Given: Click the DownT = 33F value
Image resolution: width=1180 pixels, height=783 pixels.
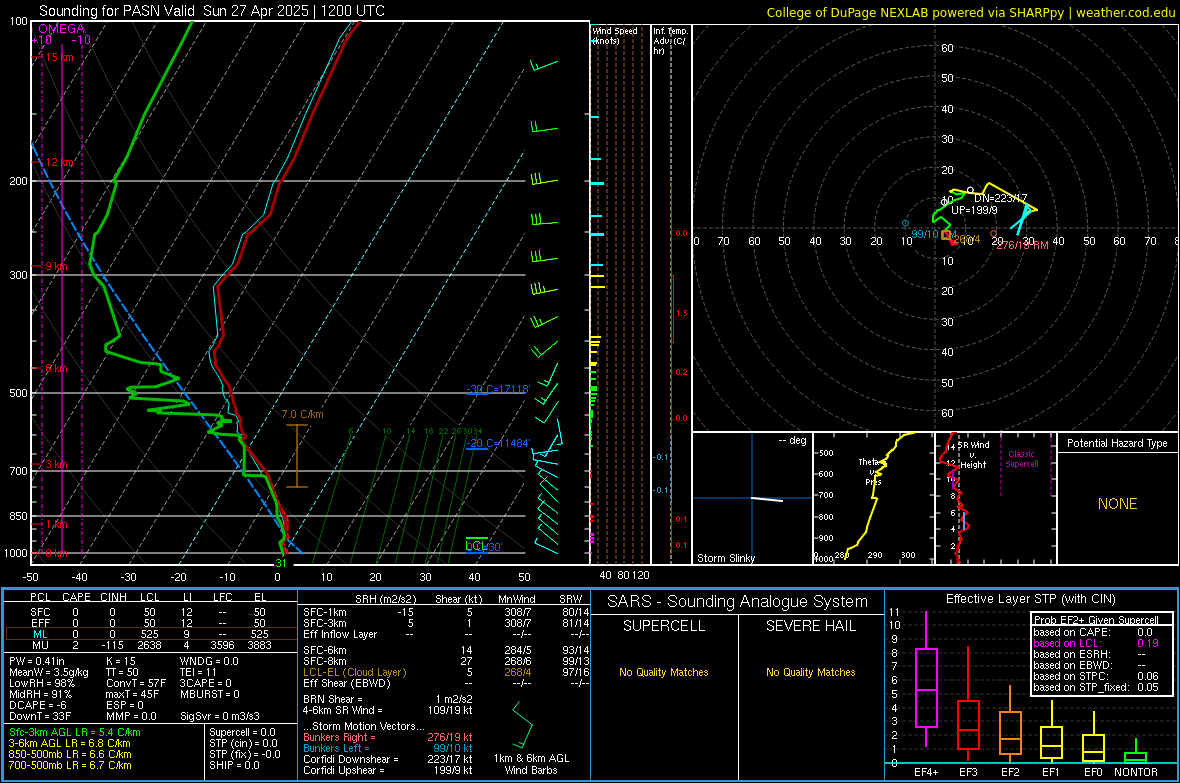Looking at the screenshot, I should [40, 717].
